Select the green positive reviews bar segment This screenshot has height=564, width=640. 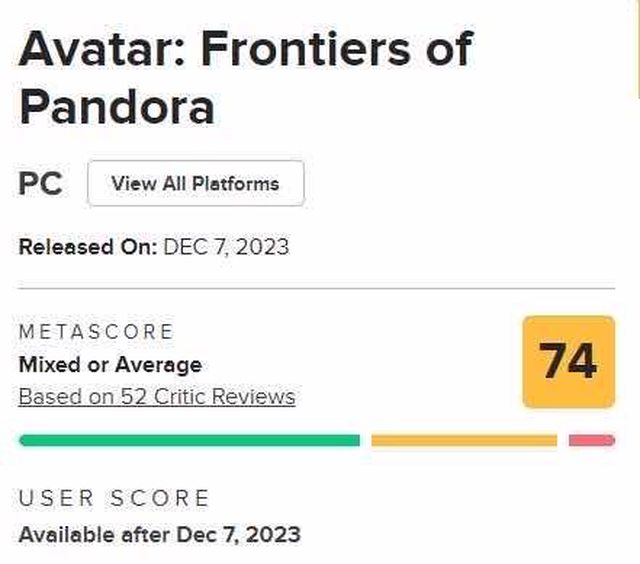189,440
